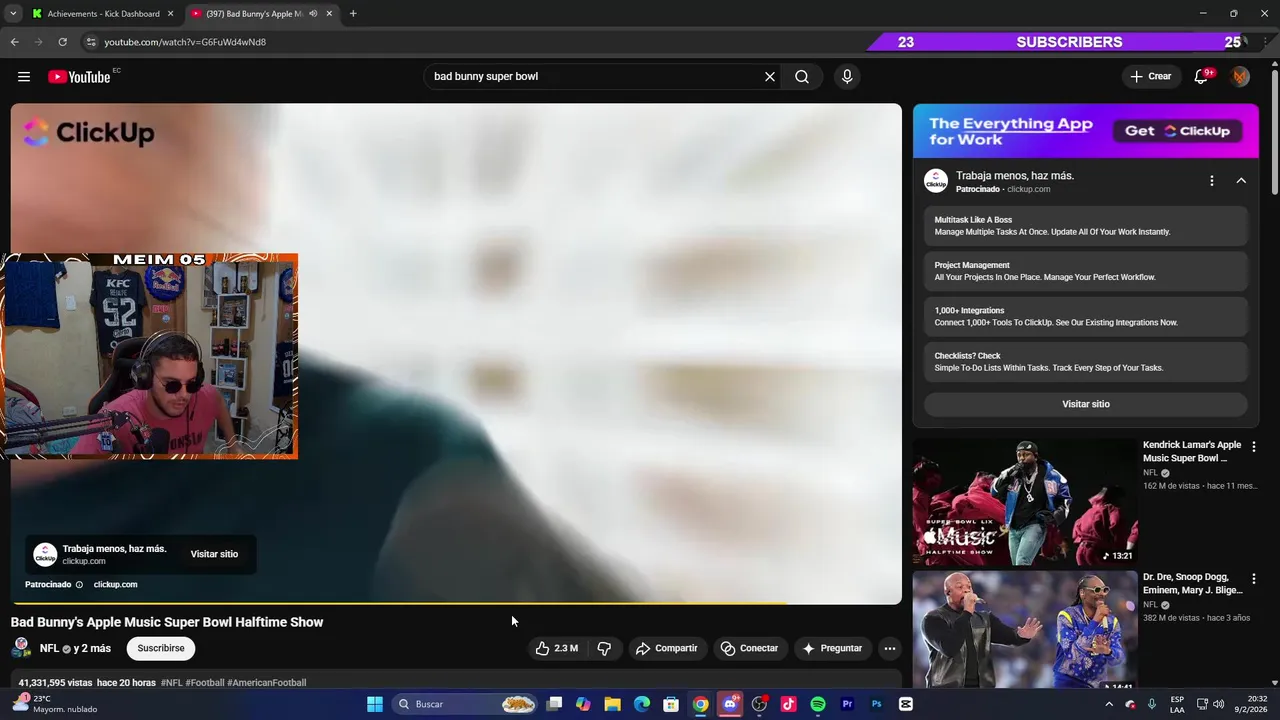Open the #AmericanFootball hashtag

pyautogui.click(x=266, y=683)
